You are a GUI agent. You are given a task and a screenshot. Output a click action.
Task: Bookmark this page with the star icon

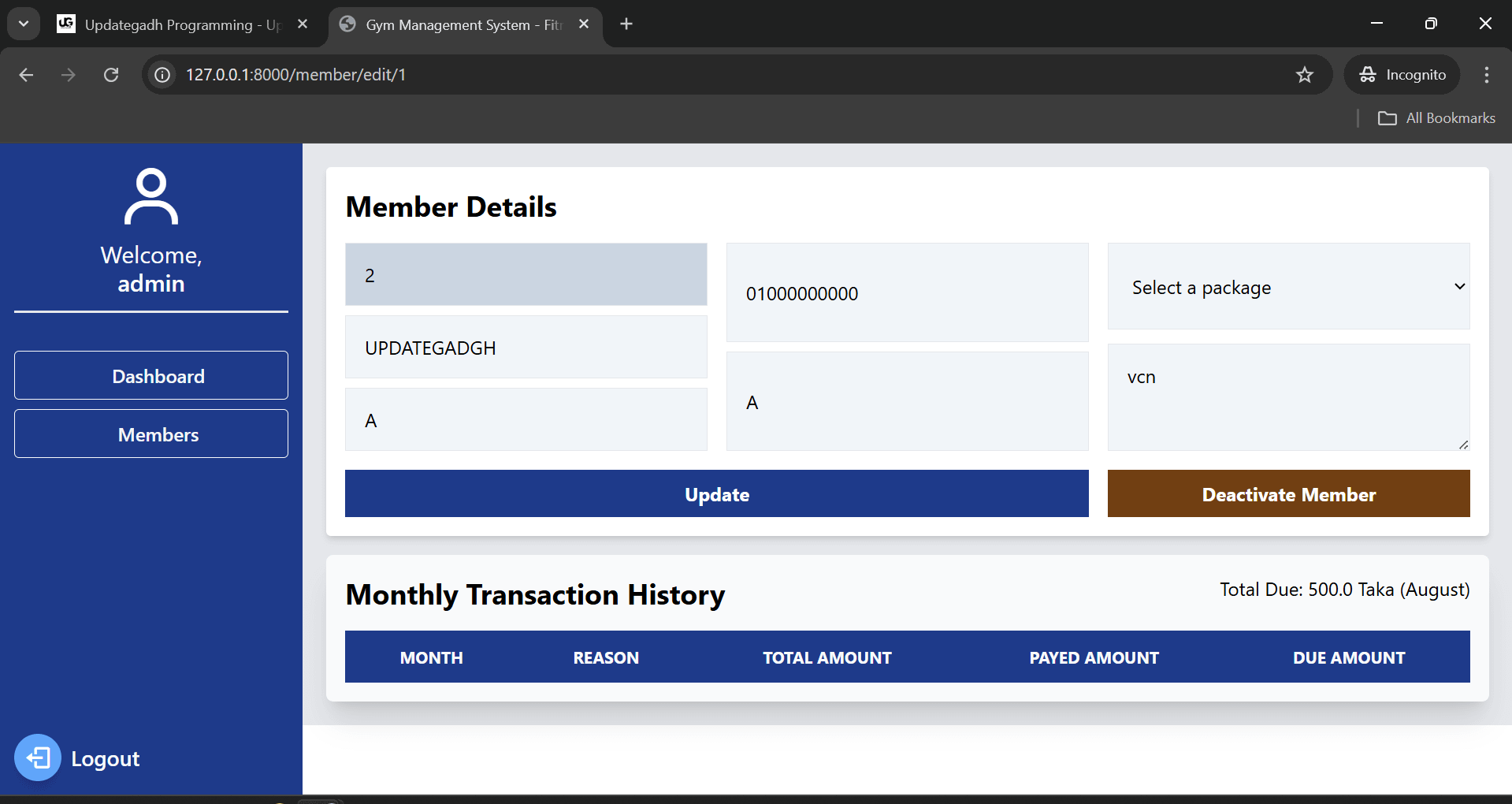[1304, 74]
